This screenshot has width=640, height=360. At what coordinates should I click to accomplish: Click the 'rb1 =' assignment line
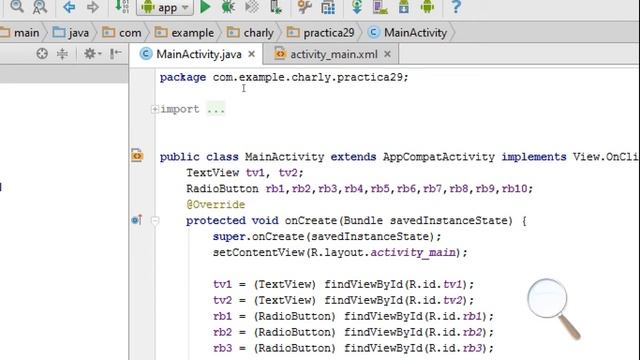(353, 316)
